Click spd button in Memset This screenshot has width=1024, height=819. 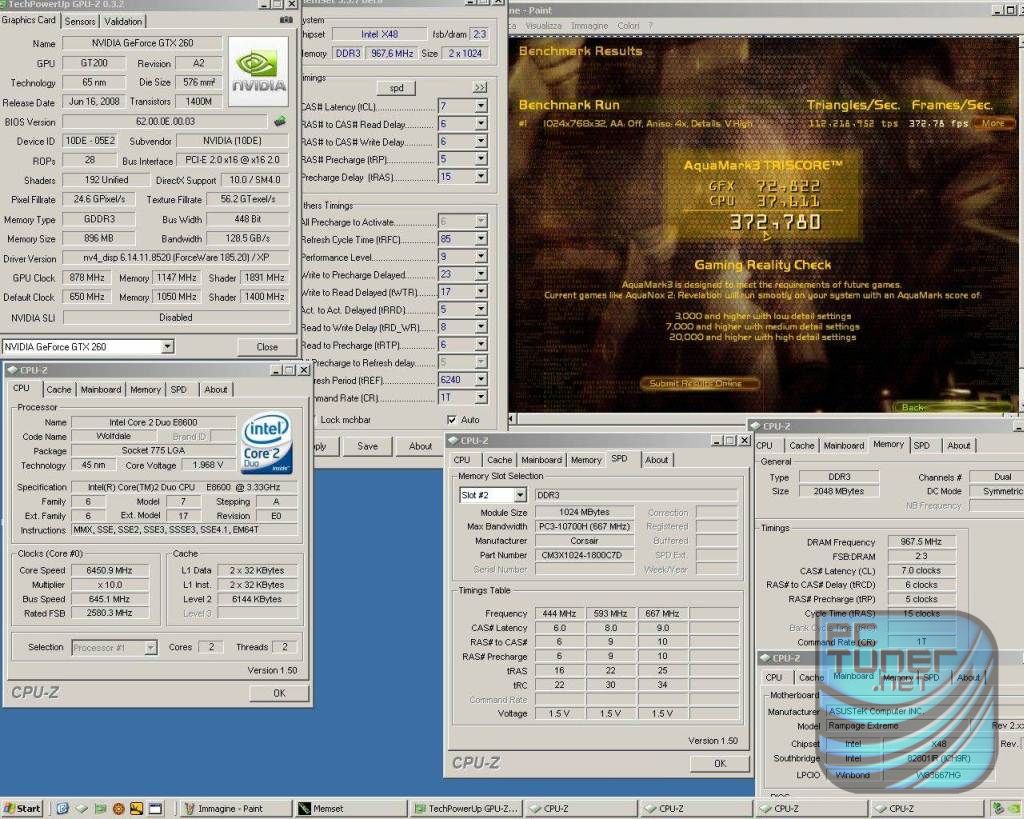click(396, 88)
